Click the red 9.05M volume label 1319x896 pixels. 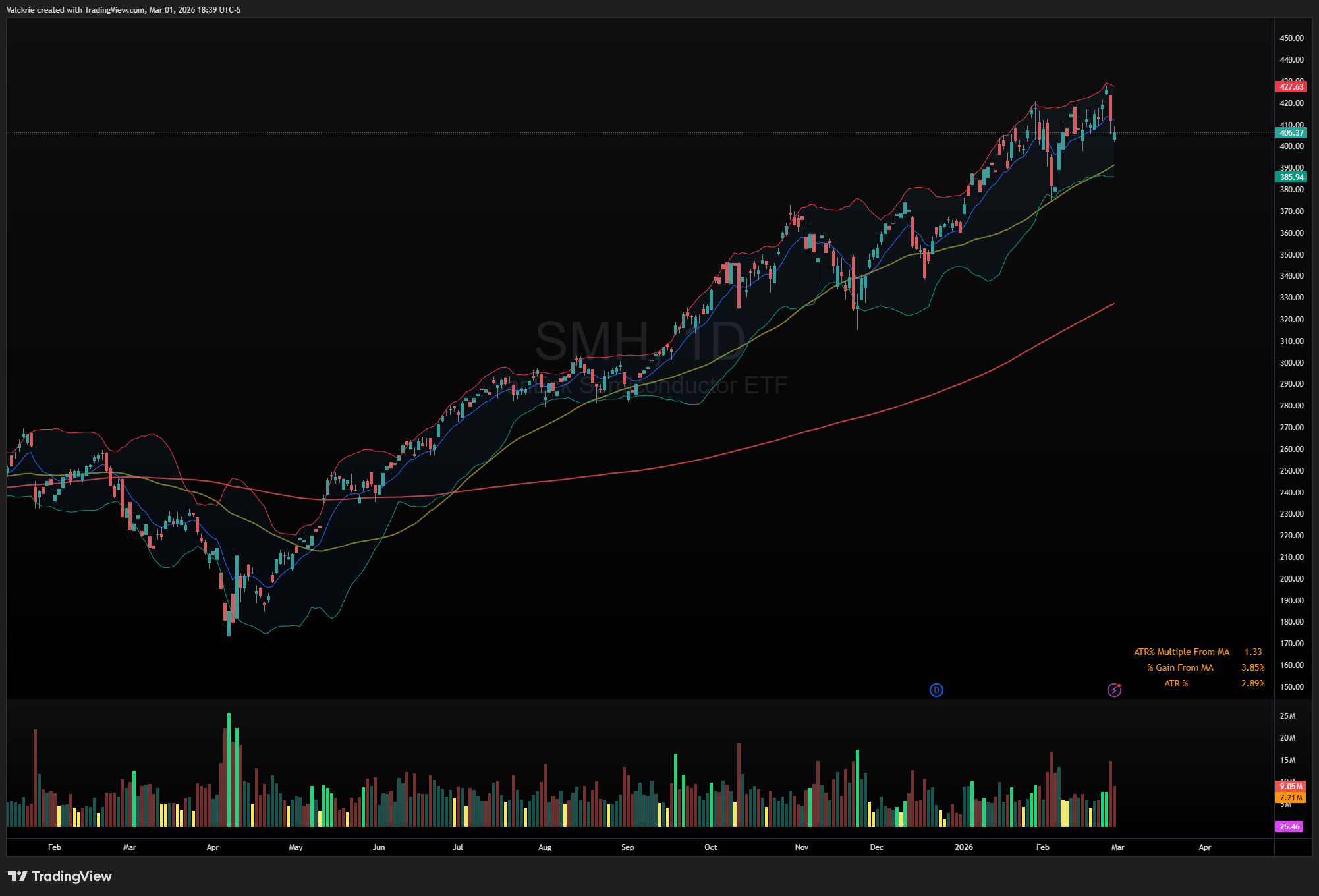[x=1291, y=787]
